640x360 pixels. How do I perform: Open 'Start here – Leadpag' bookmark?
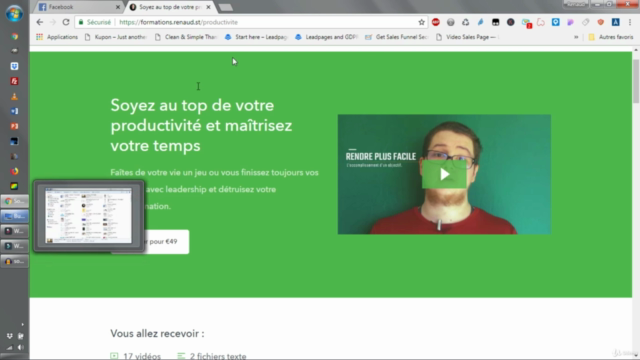point(256,37)
